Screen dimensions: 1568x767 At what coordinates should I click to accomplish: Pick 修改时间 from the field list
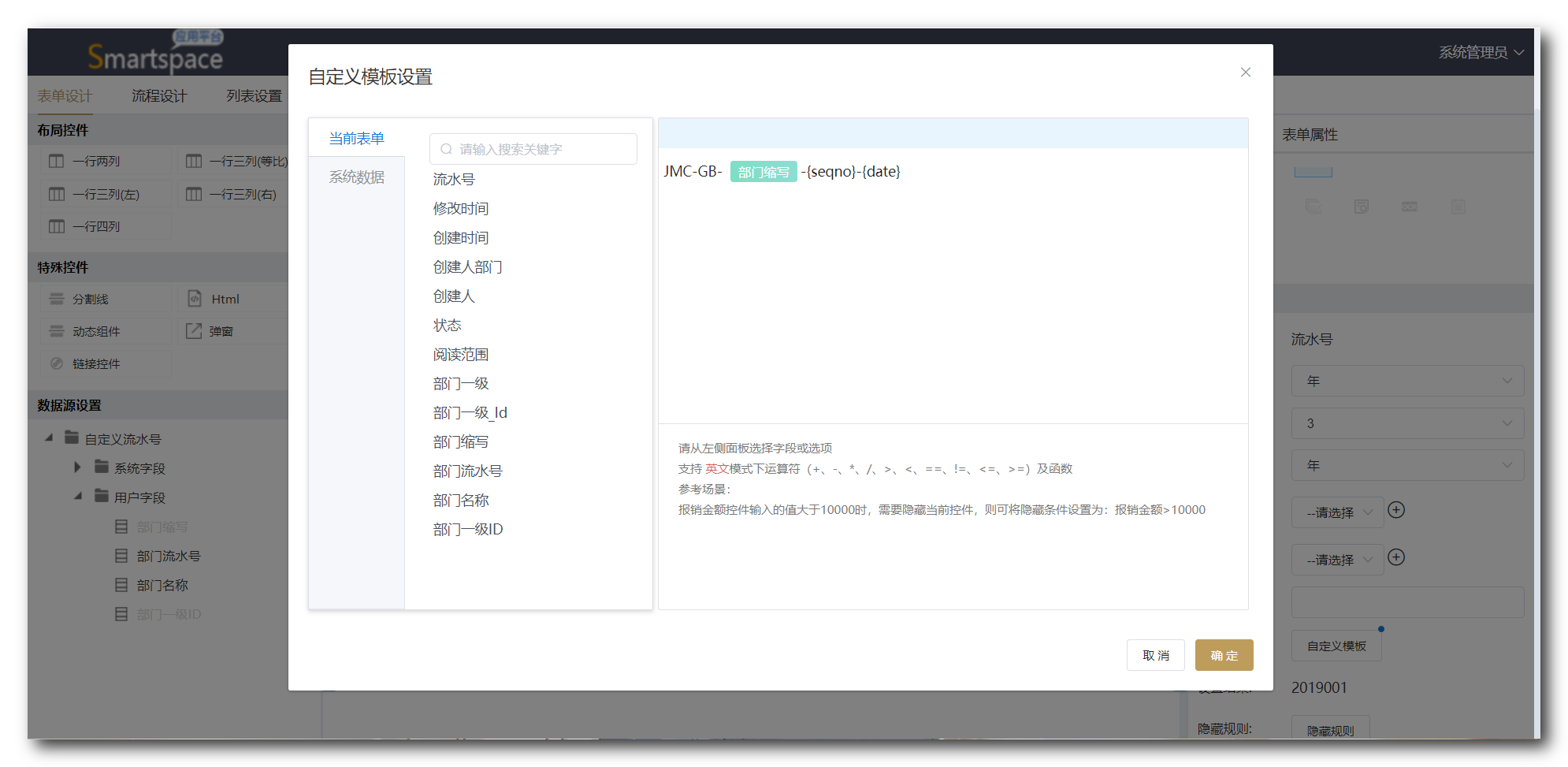(461, 209)
